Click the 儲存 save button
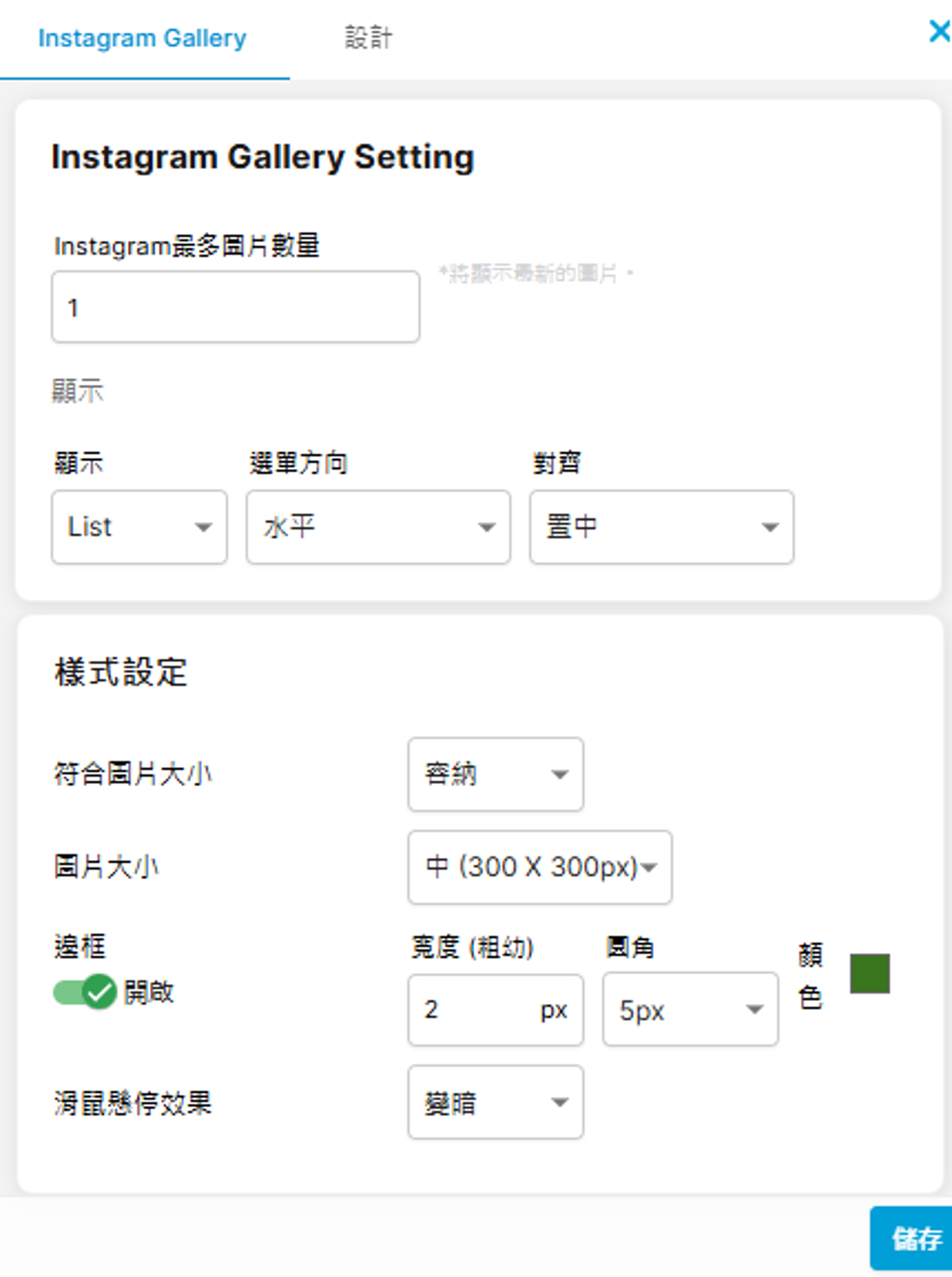The height and width of the screenshot is (1277, 952). (915, 1239)
